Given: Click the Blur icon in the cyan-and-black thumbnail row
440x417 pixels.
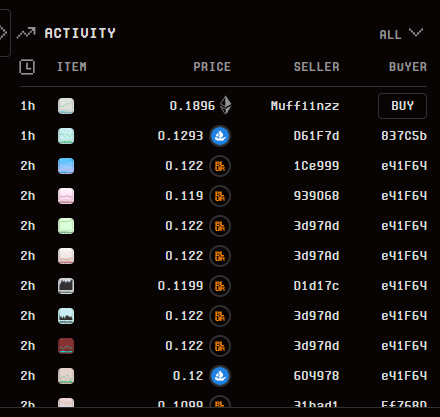Looking at the screenshot, I should click(220, 316).
